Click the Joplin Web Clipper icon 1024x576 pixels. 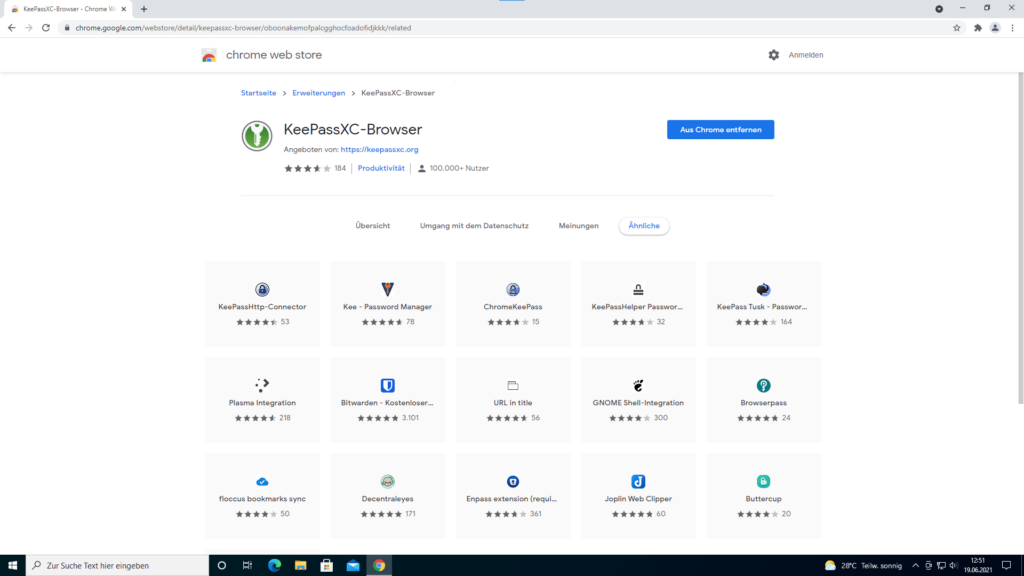click(638, 481)
